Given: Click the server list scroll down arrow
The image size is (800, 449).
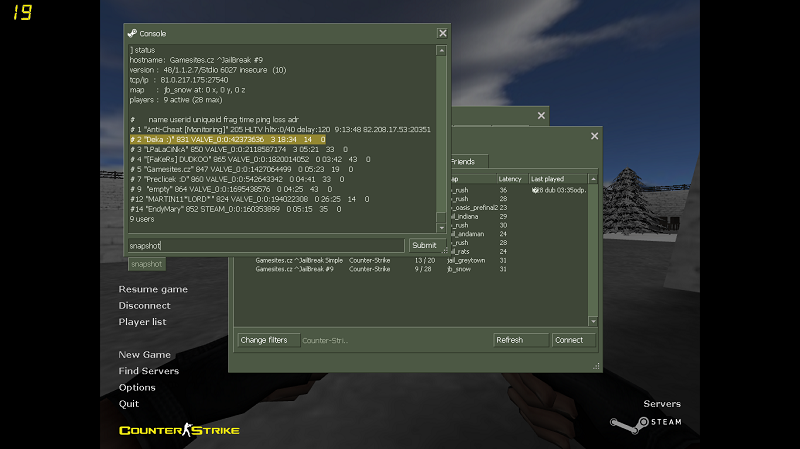Looking at the screenshot, I should [593, 321].
